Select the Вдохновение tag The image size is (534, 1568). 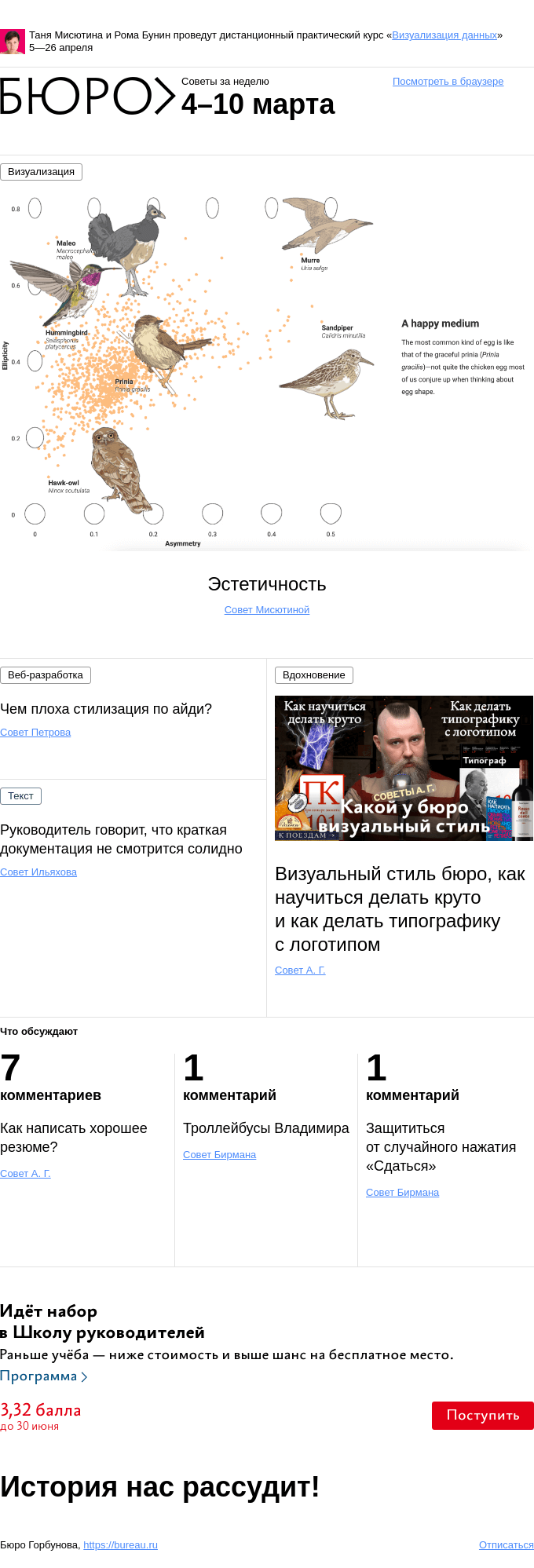314,675
